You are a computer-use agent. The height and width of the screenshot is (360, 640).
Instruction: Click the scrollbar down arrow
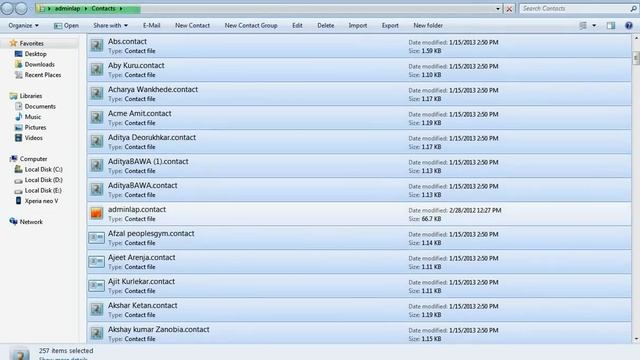tap(636, 339)
